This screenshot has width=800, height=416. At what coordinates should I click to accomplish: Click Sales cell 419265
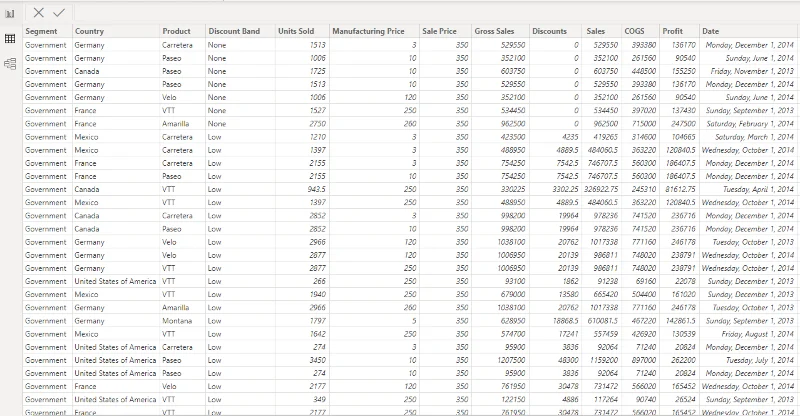click(606, 137)
